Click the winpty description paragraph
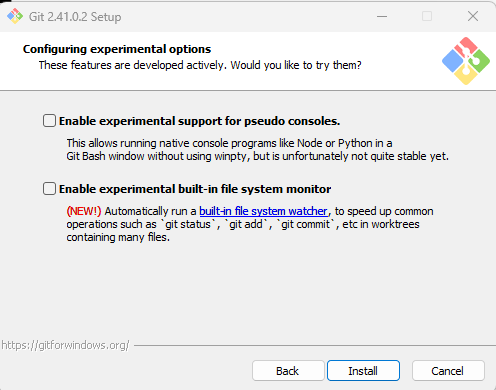 [x=257, y=149]
